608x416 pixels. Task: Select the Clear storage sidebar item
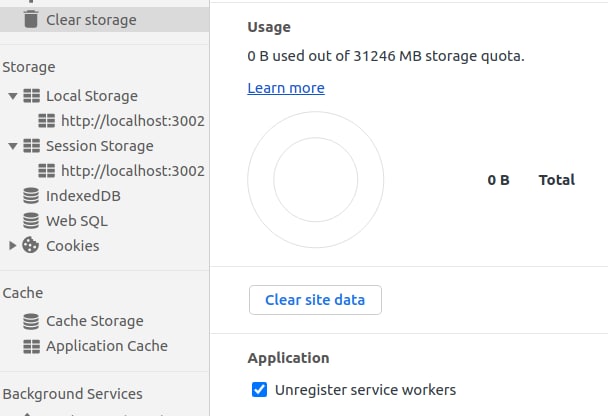[90, 19]
